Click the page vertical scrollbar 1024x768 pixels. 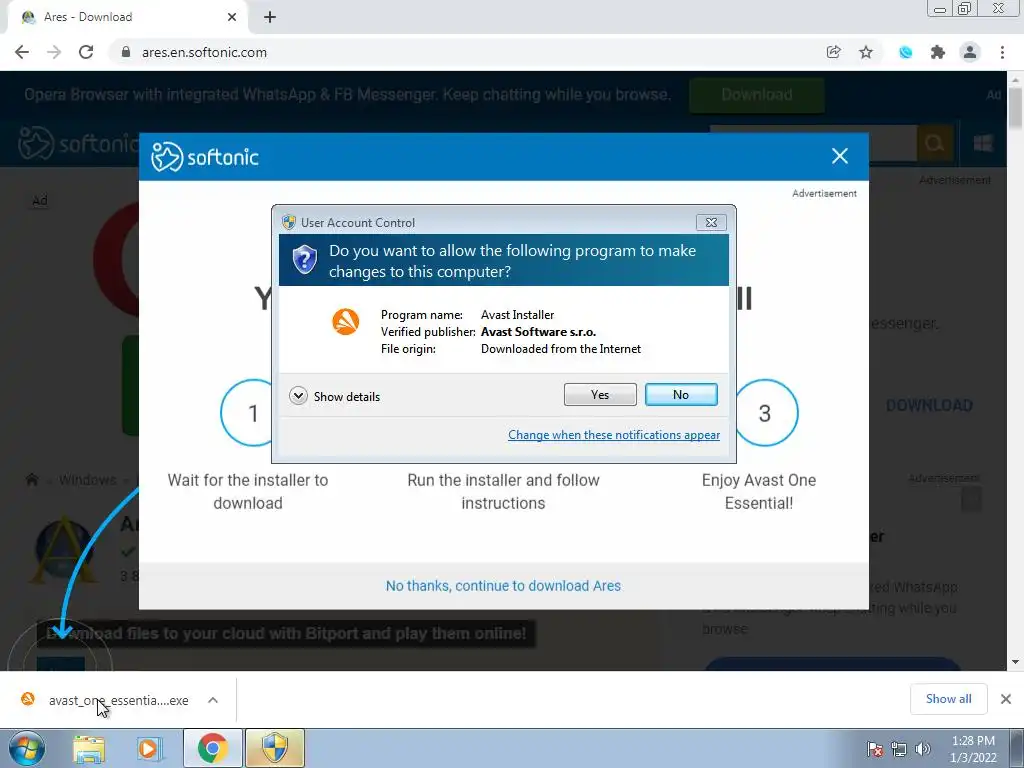(1015, 108)
